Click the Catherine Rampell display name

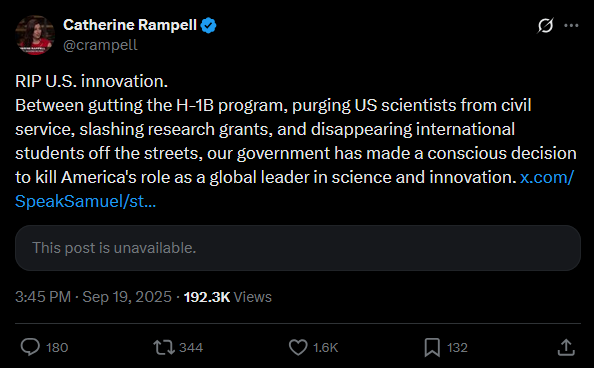[130, 25]
